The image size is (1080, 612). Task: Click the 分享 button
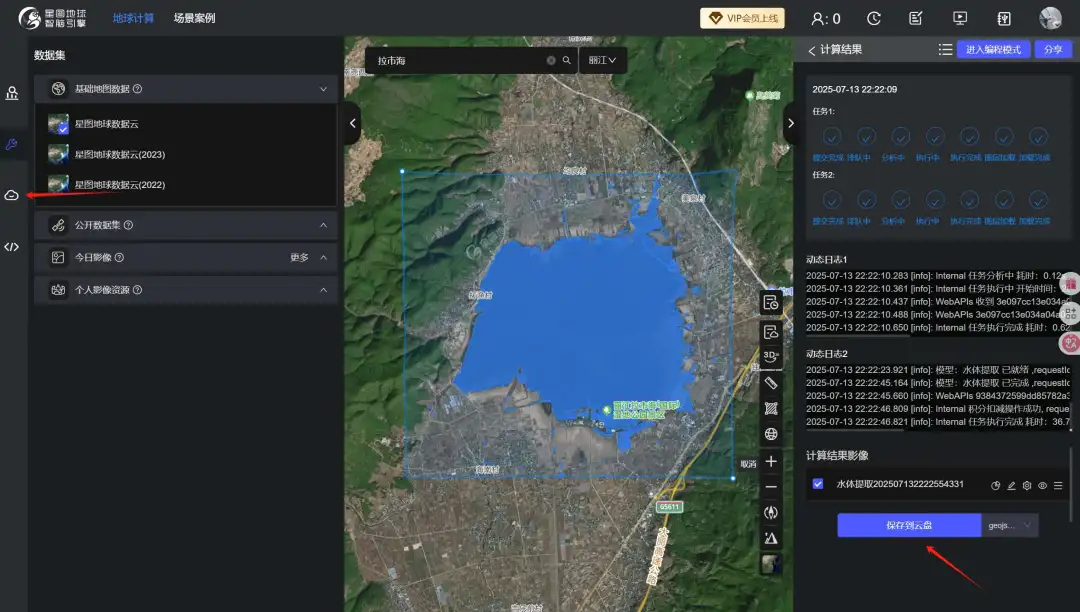coord(1053,50)
